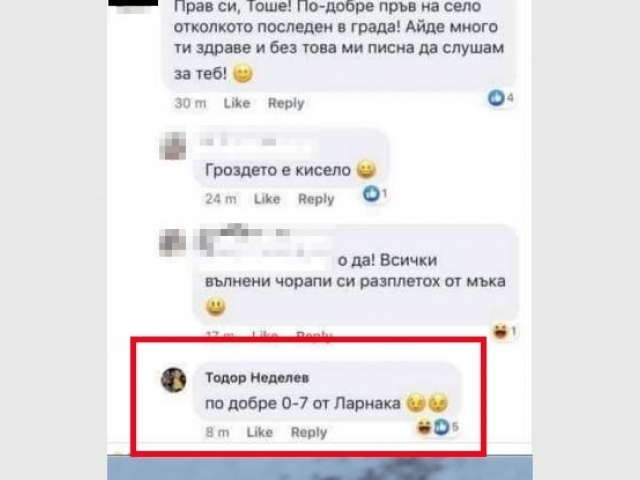The image size is (640, 480).
Task: Reply to the Гроздето е кисело comment
Action: pyautogui.click(x=316, y=199)
